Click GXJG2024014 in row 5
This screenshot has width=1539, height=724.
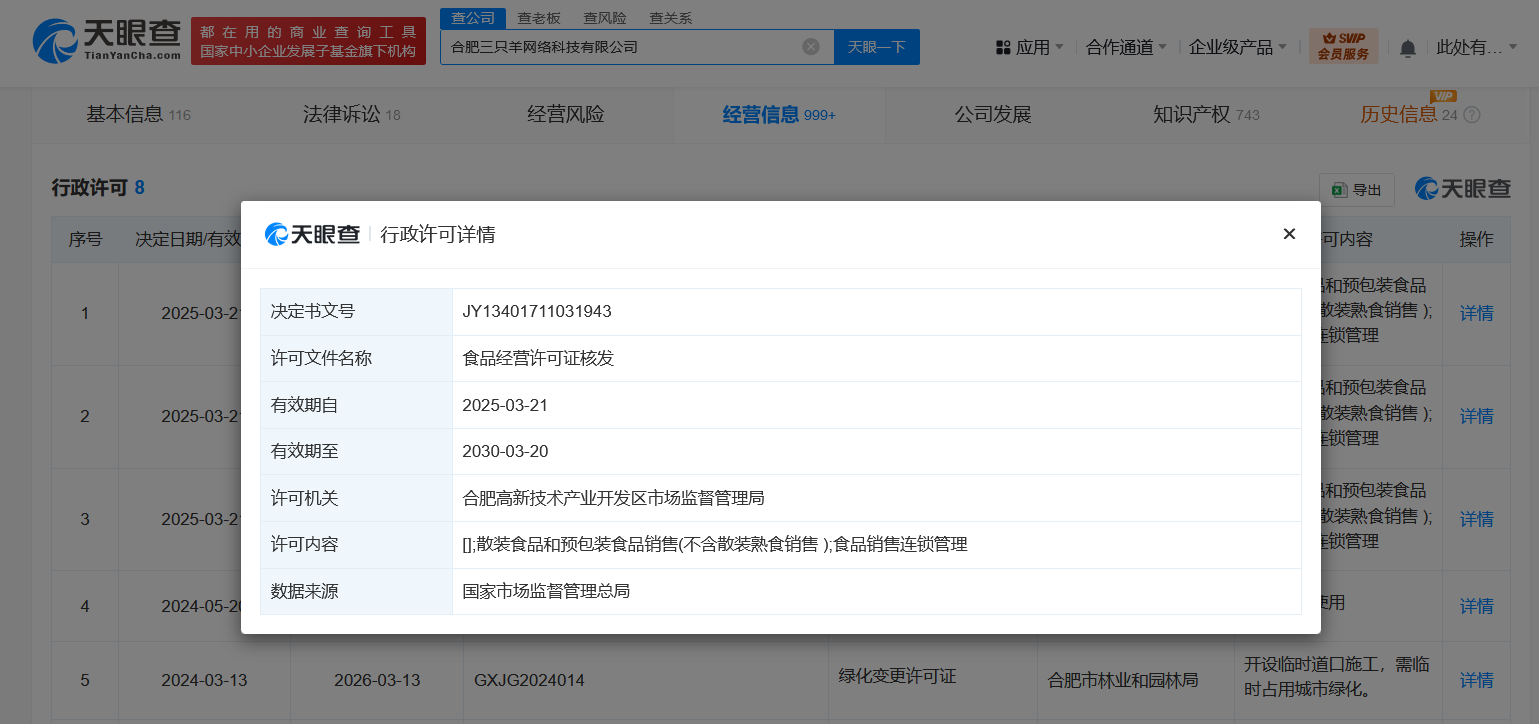(529, 680)
